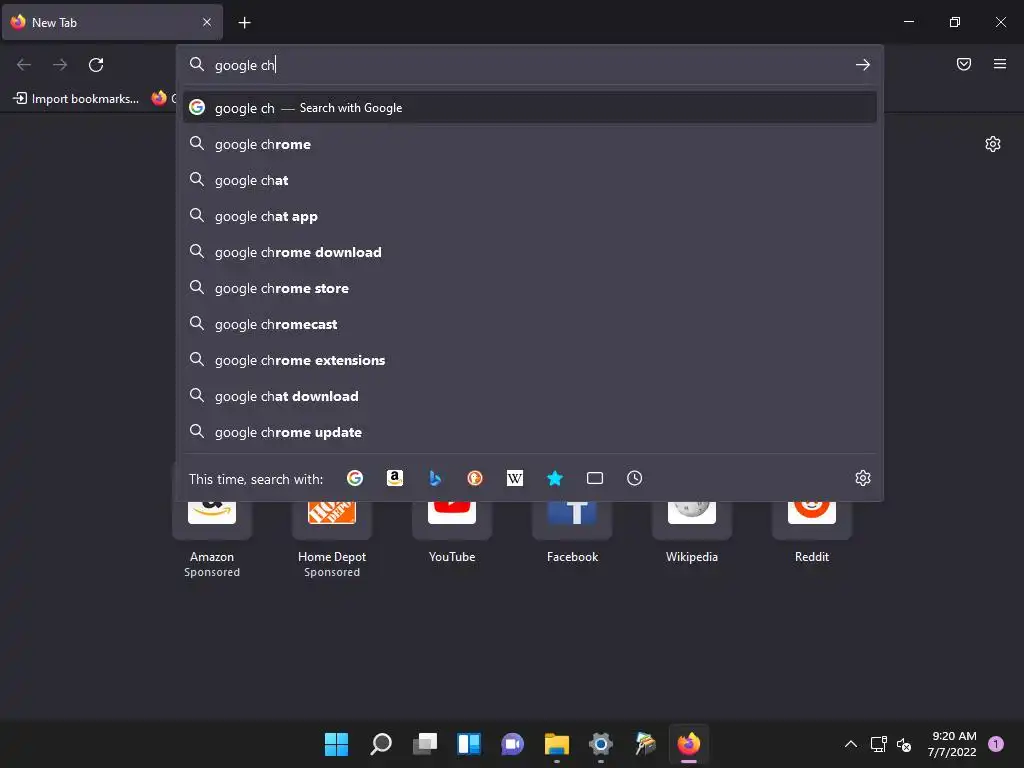Open the clock and date in taskbar

point(952,744)
